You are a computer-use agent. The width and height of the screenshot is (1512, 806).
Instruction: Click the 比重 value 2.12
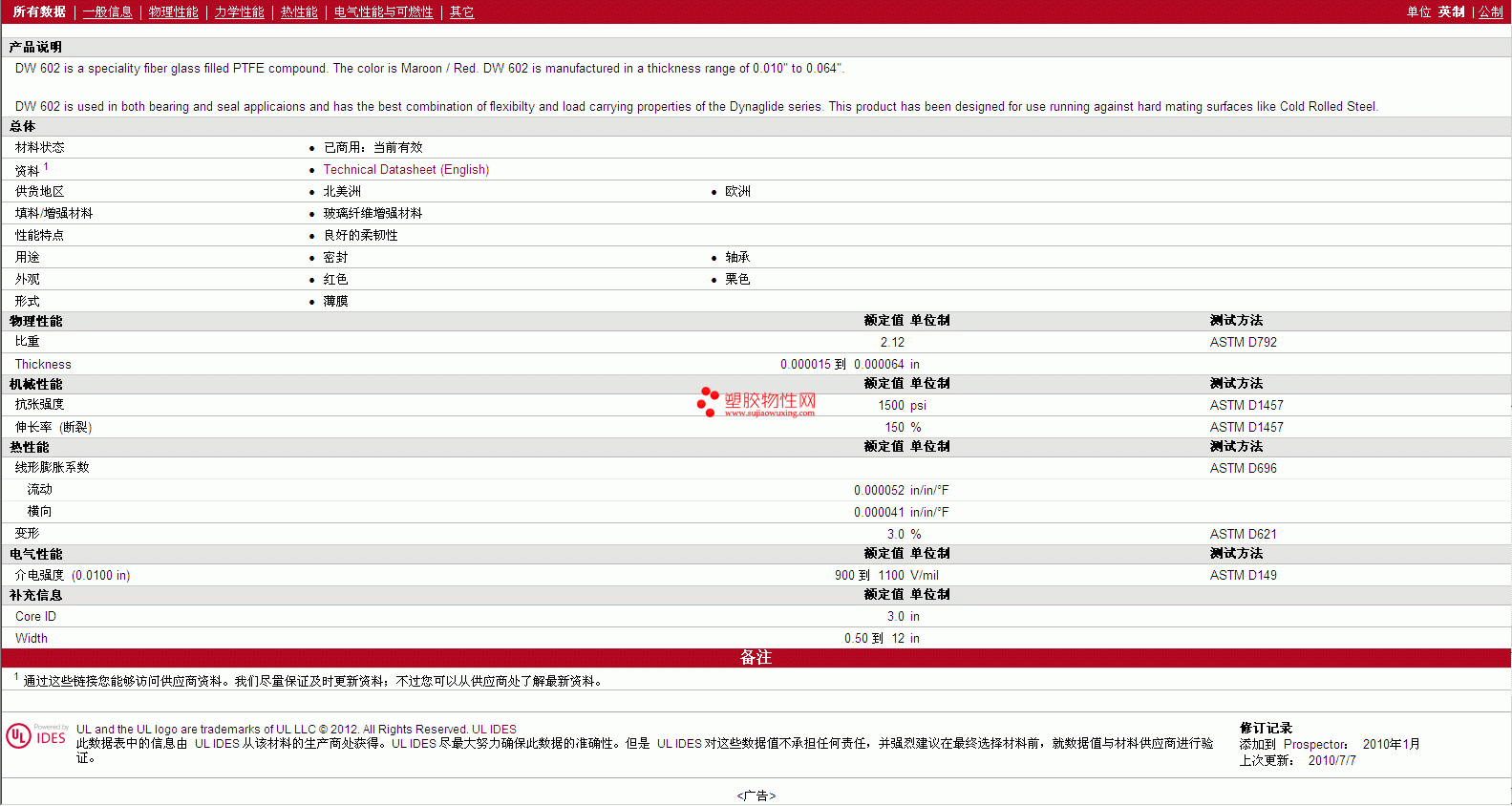pos(892,342)
